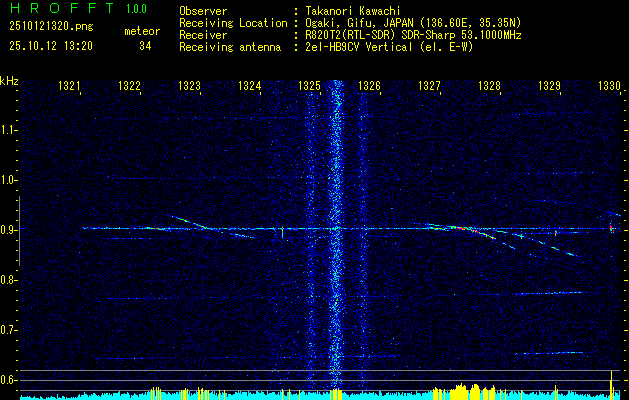This screenshot has height=400, width=629.
Task: Click the 1323 time axis marker
Action: click(x=189, y=85)
